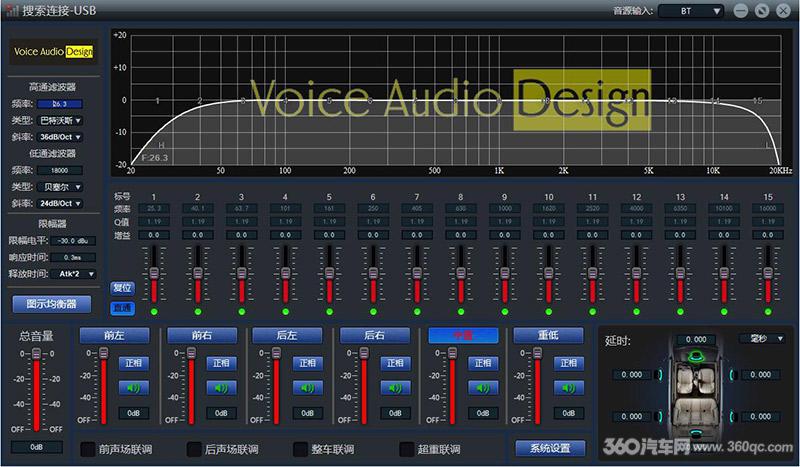Click the 直通 bypass button
Image resolution: width=800 pixels, height=467 pixels.
122,307
